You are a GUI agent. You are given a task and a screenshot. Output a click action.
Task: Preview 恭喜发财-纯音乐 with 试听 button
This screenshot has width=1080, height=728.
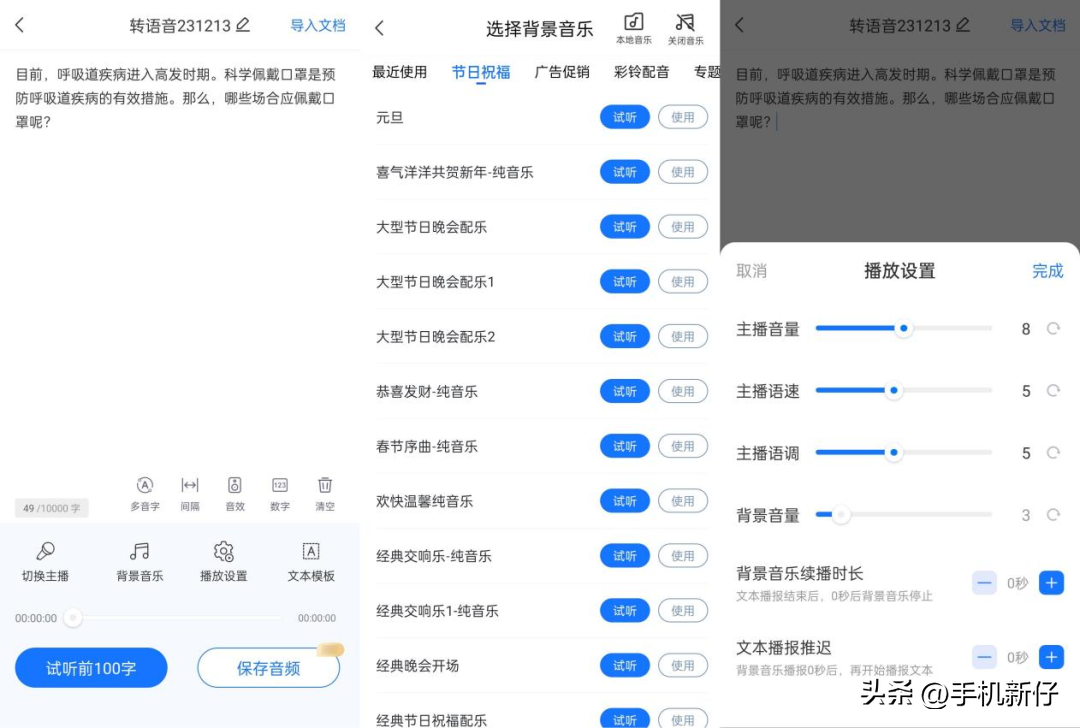coord(624,392)
